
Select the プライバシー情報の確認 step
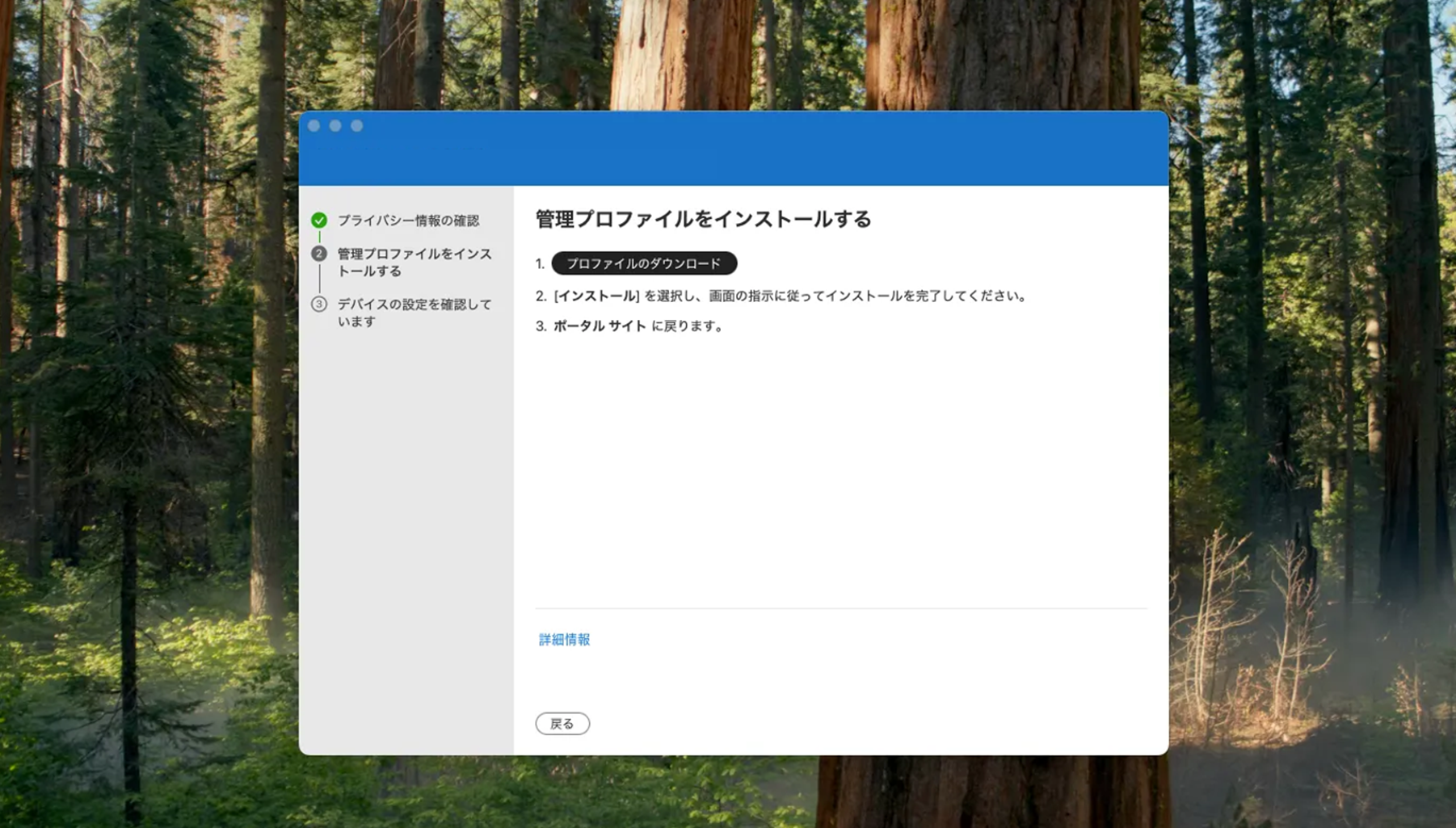pyautogui.click(x=408, y=221)
